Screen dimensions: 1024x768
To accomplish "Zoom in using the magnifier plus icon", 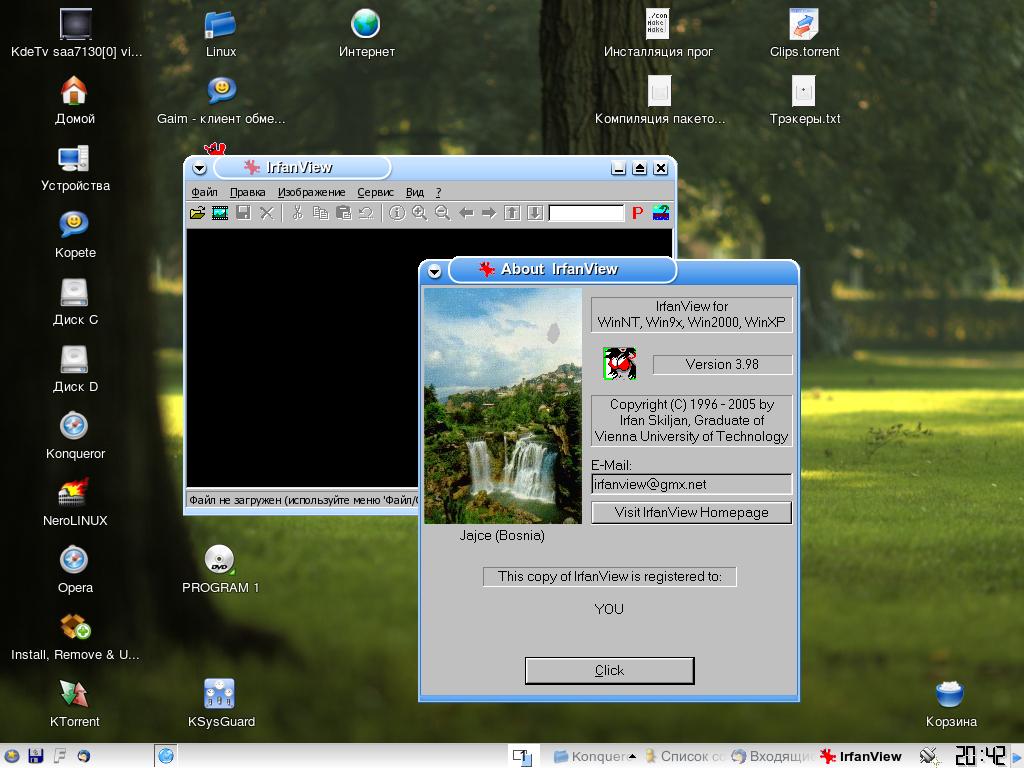I will 420,213.
